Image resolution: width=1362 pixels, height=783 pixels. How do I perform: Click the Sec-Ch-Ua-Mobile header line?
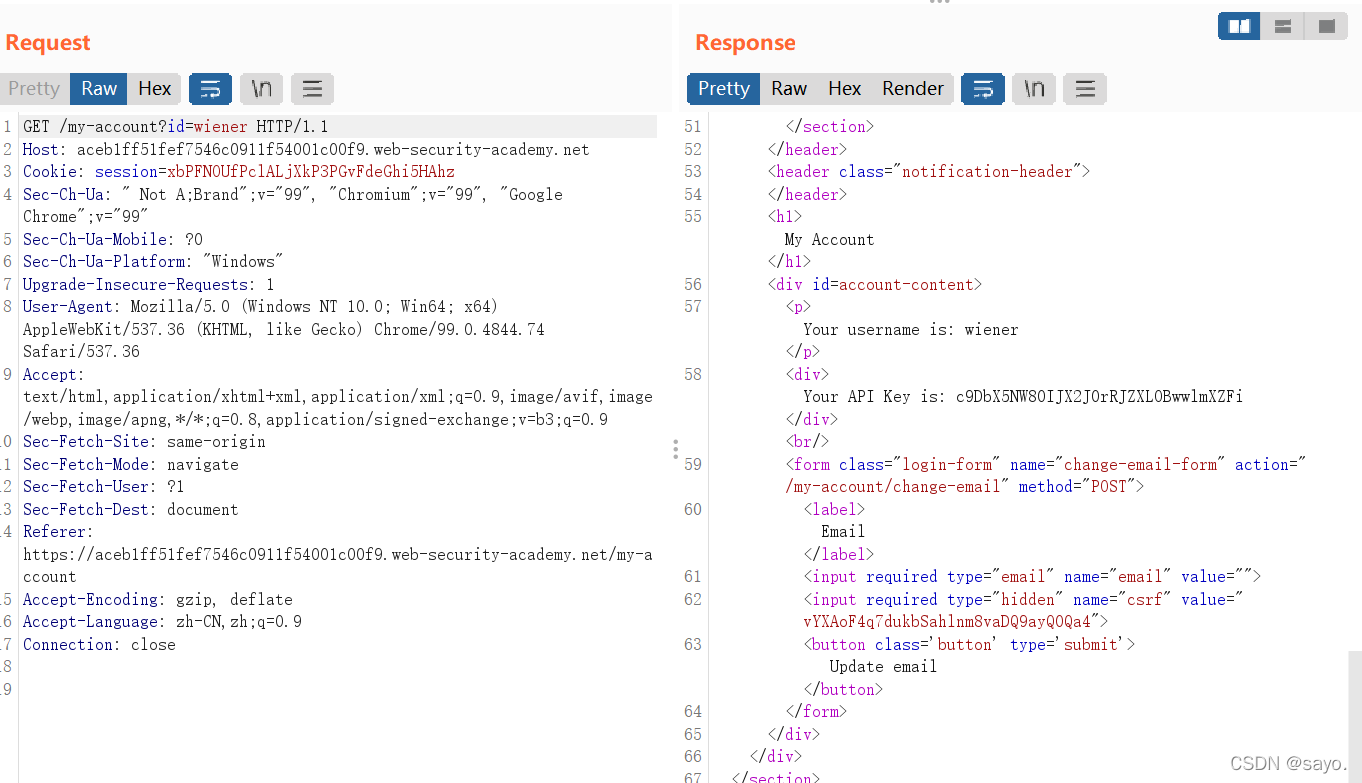click(113, 240)
